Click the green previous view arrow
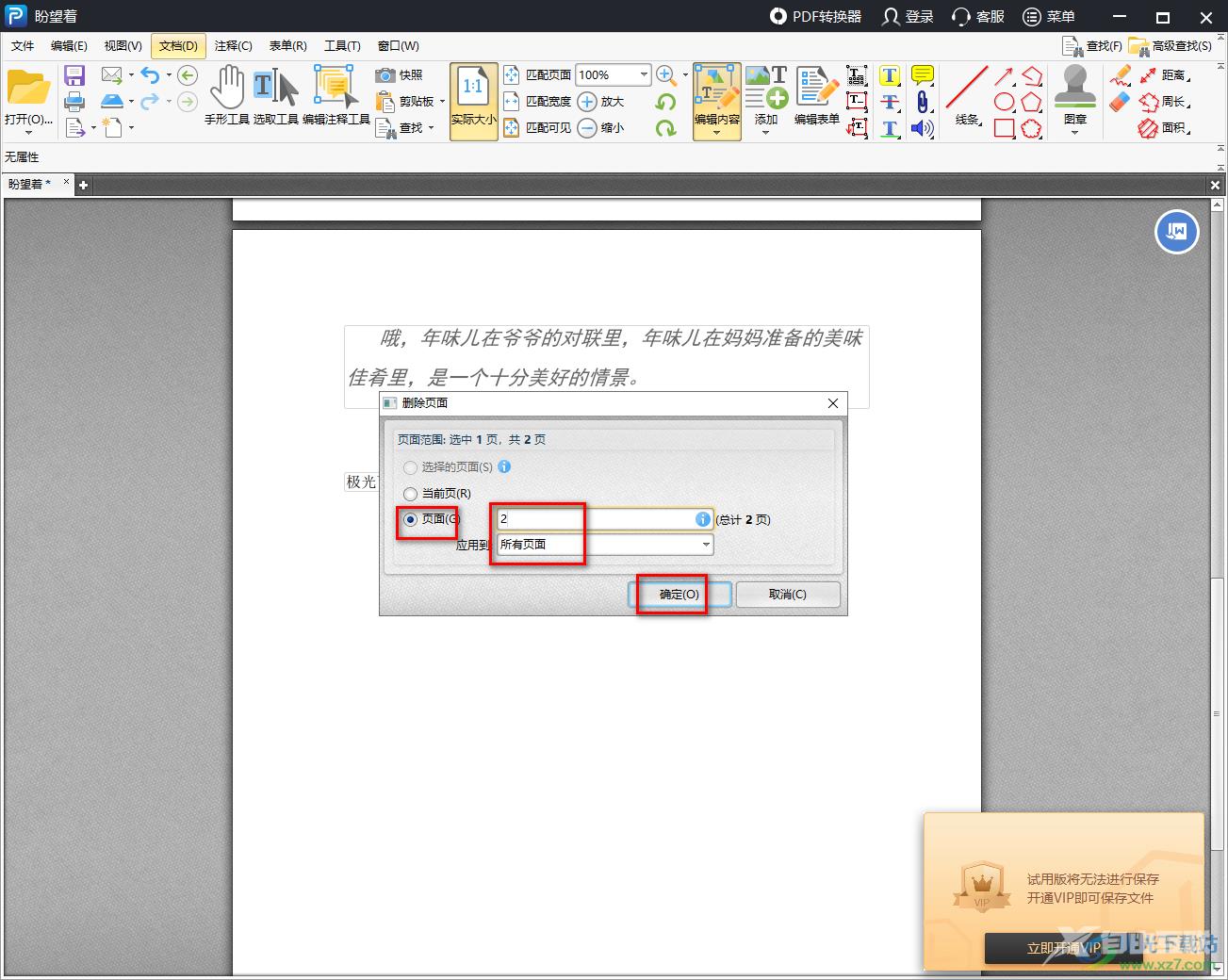This screenshot has width=1228, height=980. (188, 75)
